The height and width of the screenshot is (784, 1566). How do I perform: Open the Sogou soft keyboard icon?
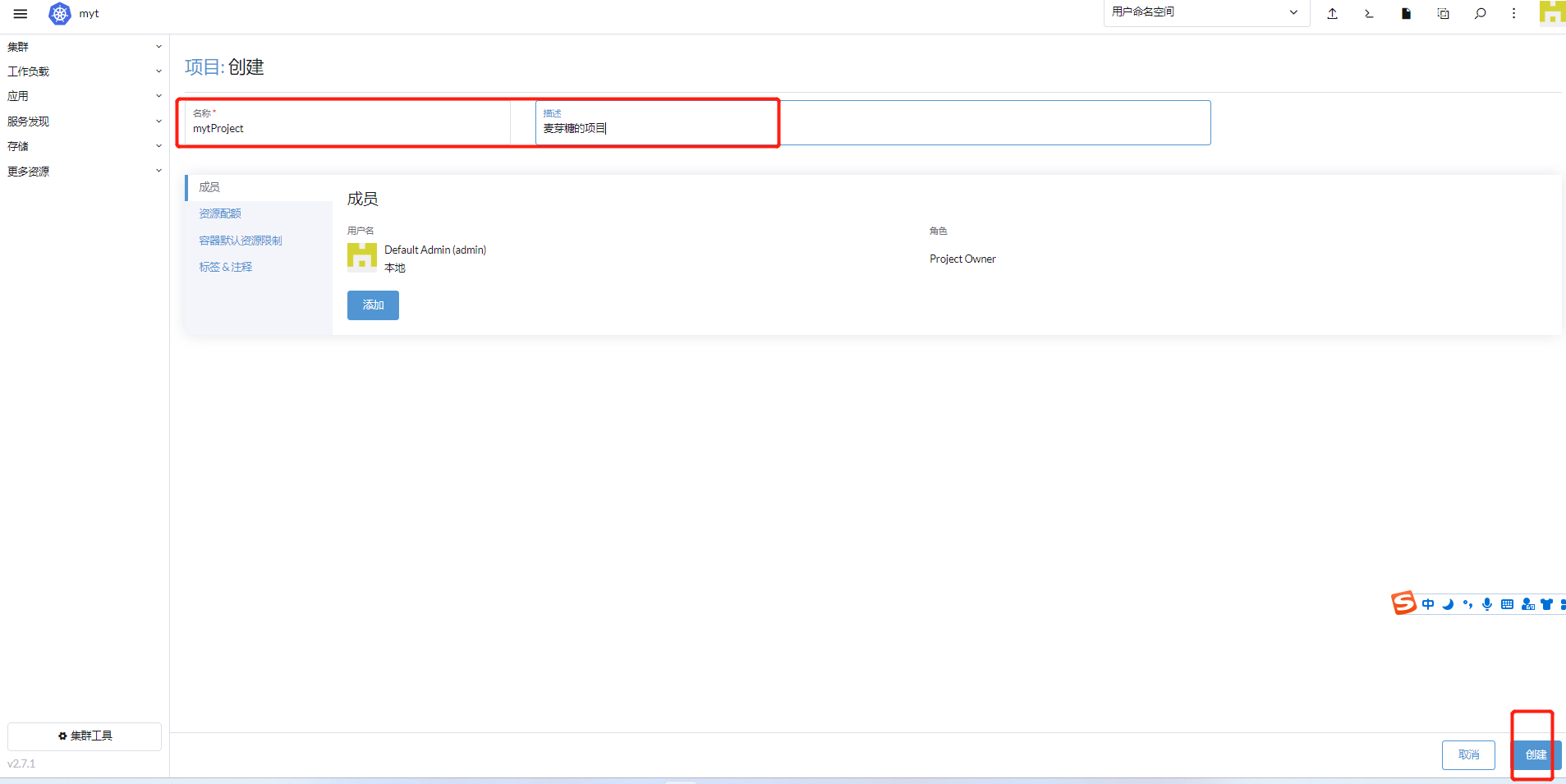pos(1507,604)
